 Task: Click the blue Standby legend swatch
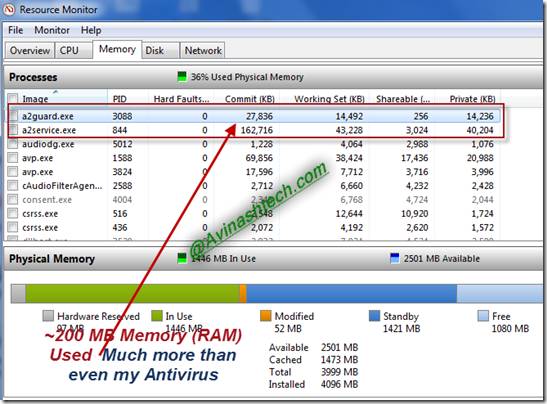[374, 316]
